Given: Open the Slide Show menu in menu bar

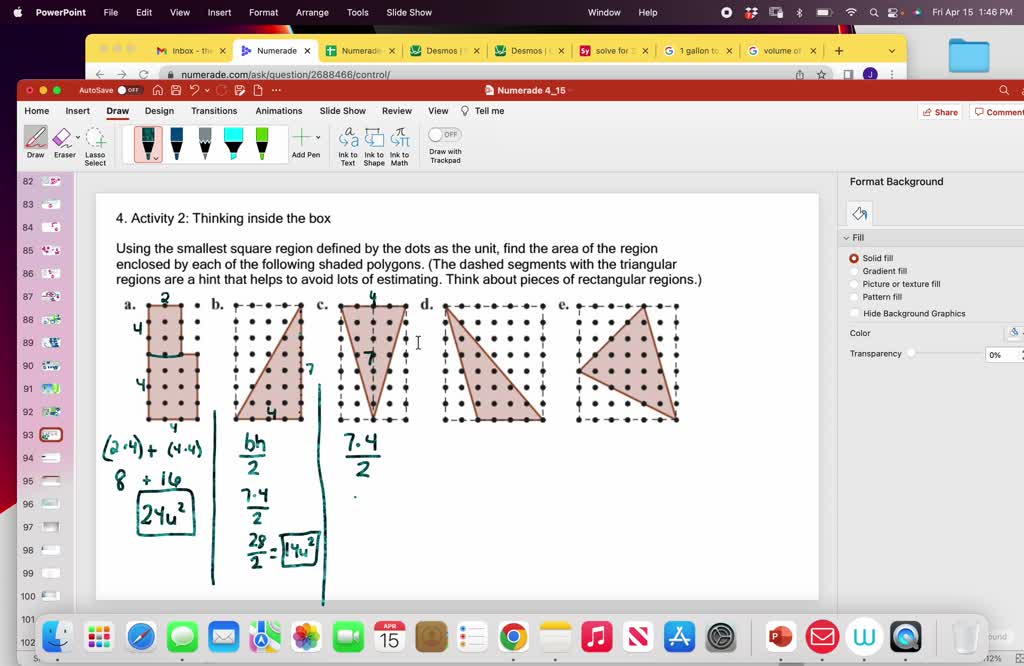Looking at the screenshot, I should (x=408, y=12).
